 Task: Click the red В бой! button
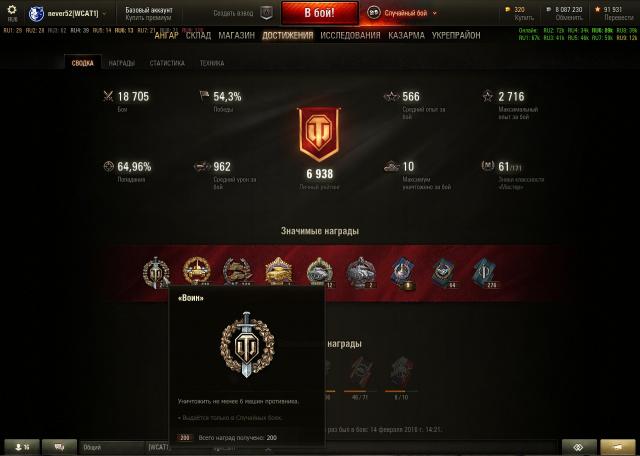tap(320, 13)
